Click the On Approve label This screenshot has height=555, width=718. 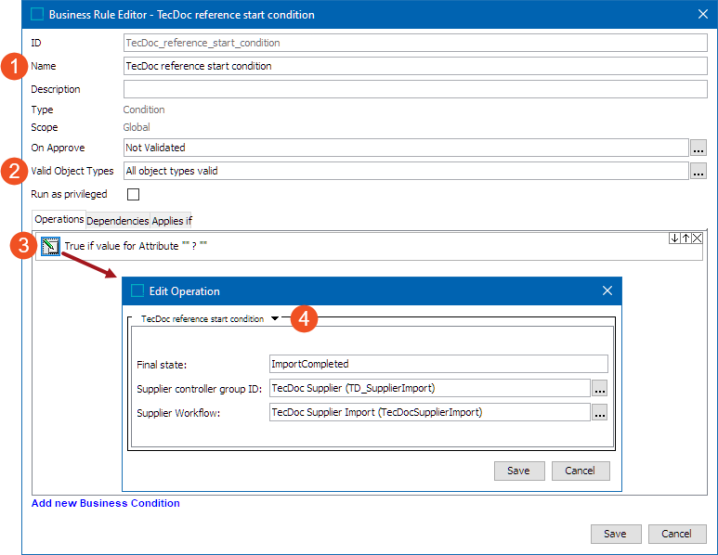click(x=58, y=148)
